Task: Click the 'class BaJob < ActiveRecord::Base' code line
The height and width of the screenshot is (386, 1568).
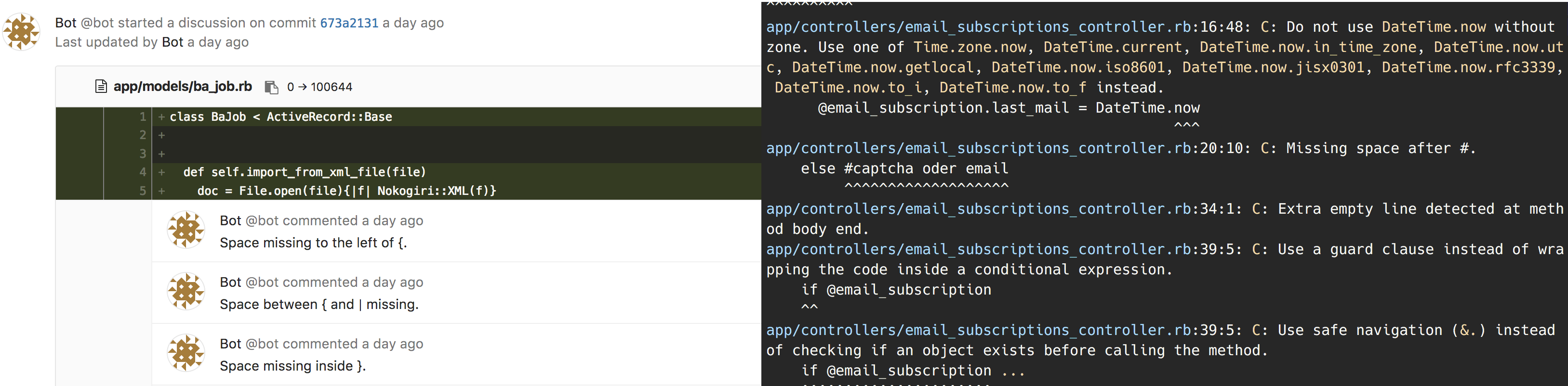Action: (x=280, y=116)
